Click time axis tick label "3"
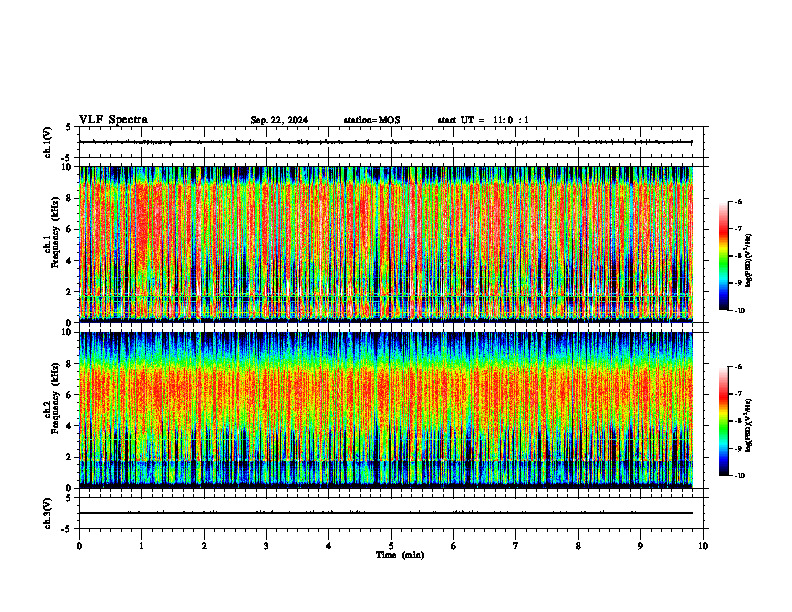792x612 pixels. pyautogui.click(x=266, y=546)
